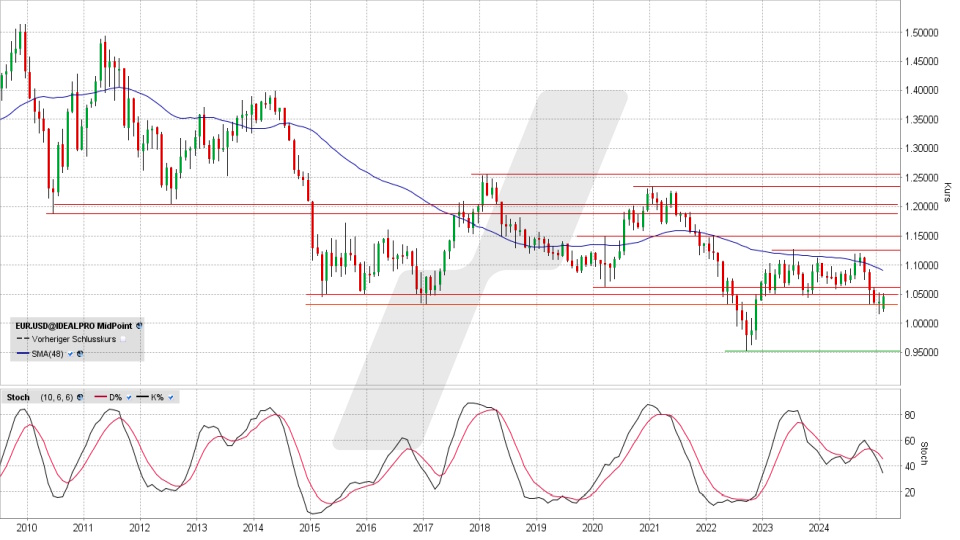Image resolution: width=960 pixels, height=540 pixels.
Task: Open settings icon next to SMA(48)
Action: [80, 353]
